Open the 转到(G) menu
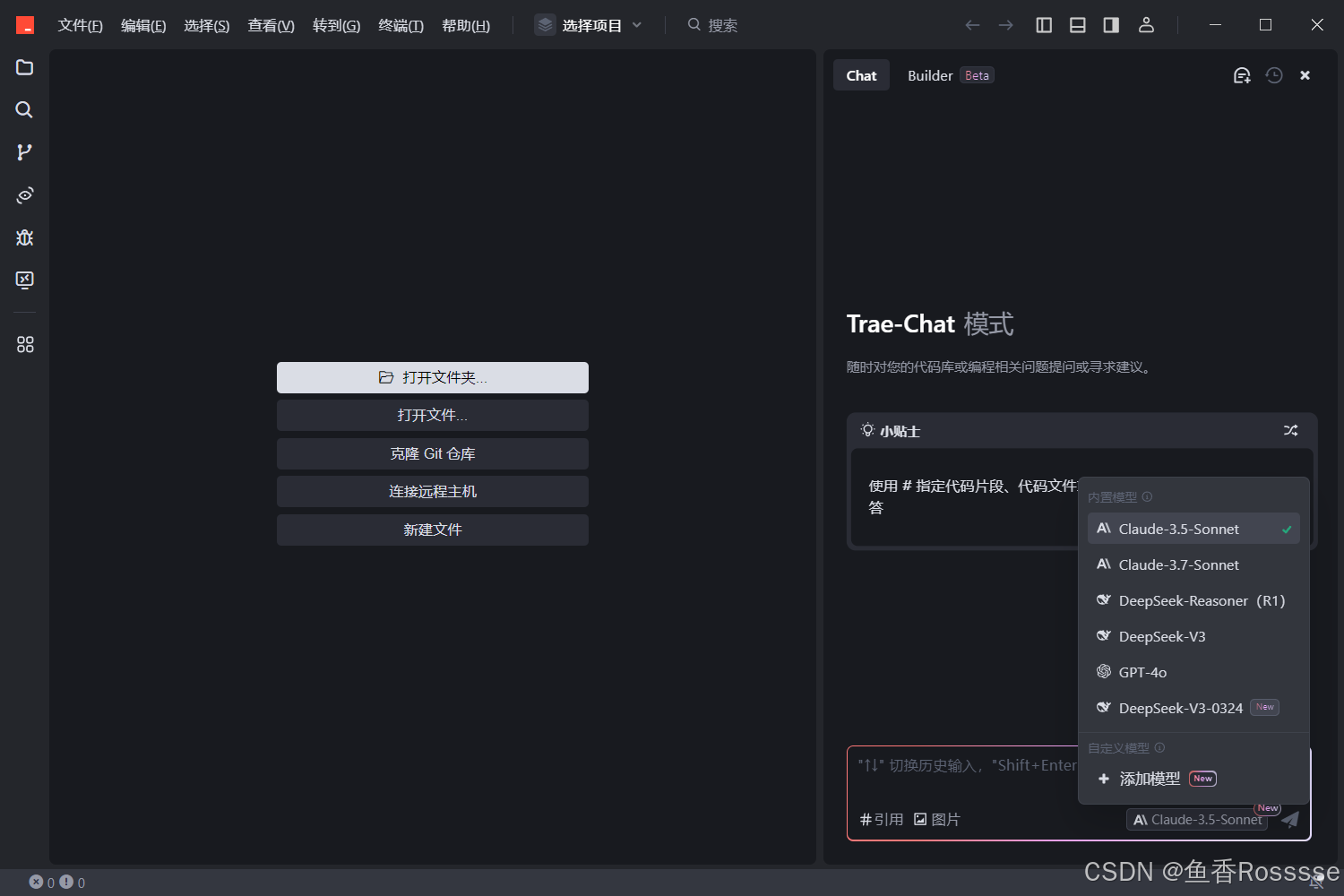 coord(336,25)
